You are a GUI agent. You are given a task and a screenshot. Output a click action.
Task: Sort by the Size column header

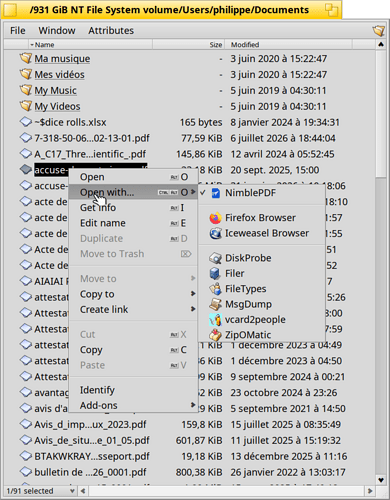(x=189, y=45)
